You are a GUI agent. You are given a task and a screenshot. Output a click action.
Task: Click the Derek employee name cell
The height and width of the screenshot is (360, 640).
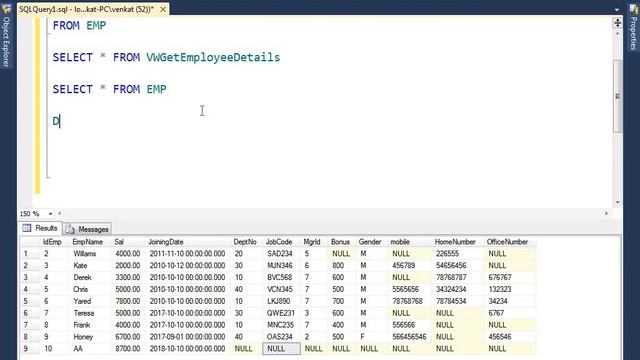[91, 278]
